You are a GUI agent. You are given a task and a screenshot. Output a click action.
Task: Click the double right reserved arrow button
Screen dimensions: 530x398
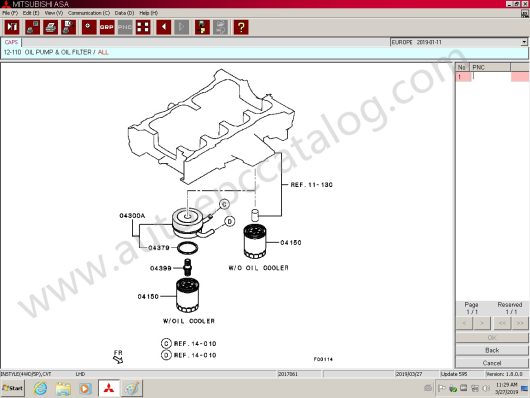tap(520, 323)
